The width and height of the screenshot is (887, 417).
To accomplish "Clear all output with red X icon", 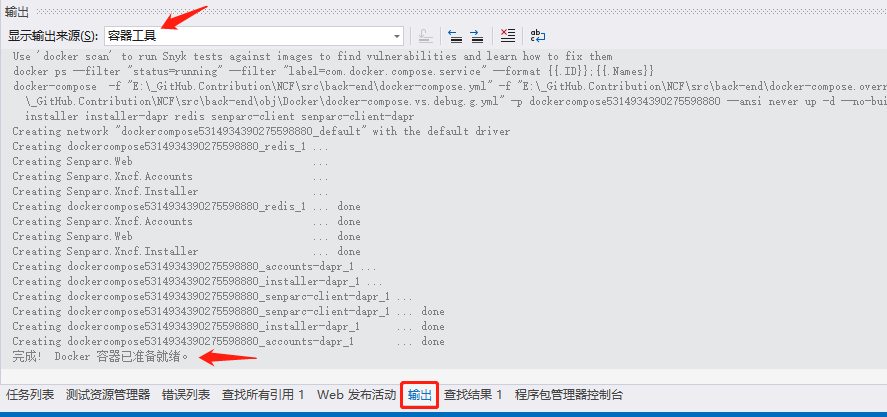I will click(x=507, y=36).
